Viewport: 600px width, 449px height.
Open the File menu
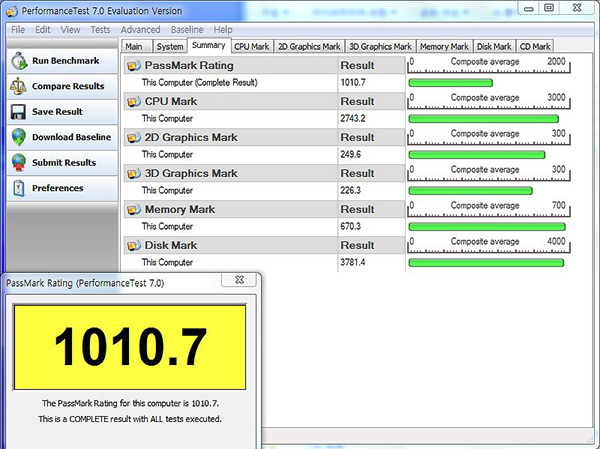[18, 29]
